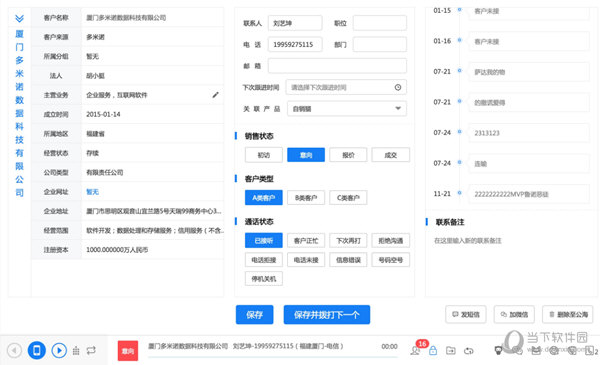
Task: Mark call status as 下次再打
Action: [348, 241]
